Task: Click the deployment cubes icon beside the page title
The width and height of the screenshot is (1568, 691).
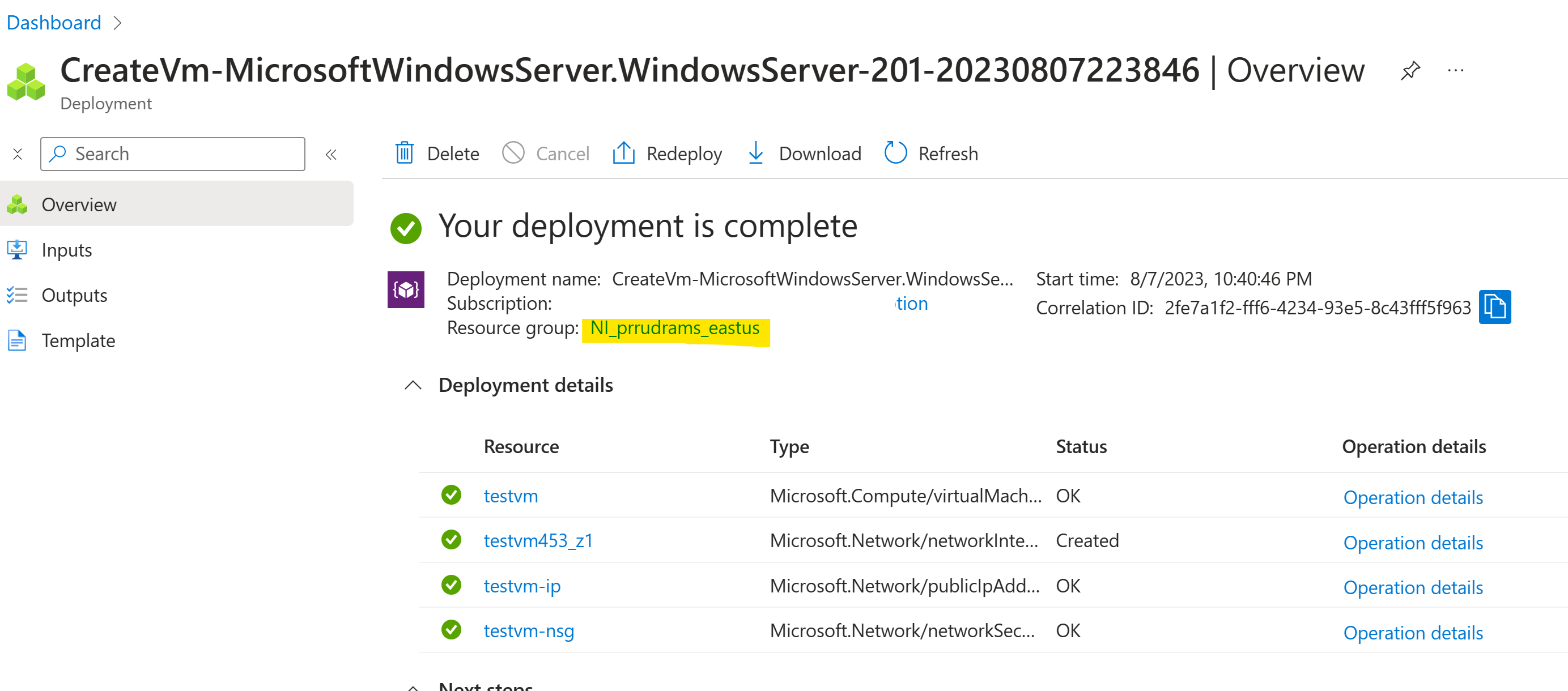Action: [x=26, y=81]
